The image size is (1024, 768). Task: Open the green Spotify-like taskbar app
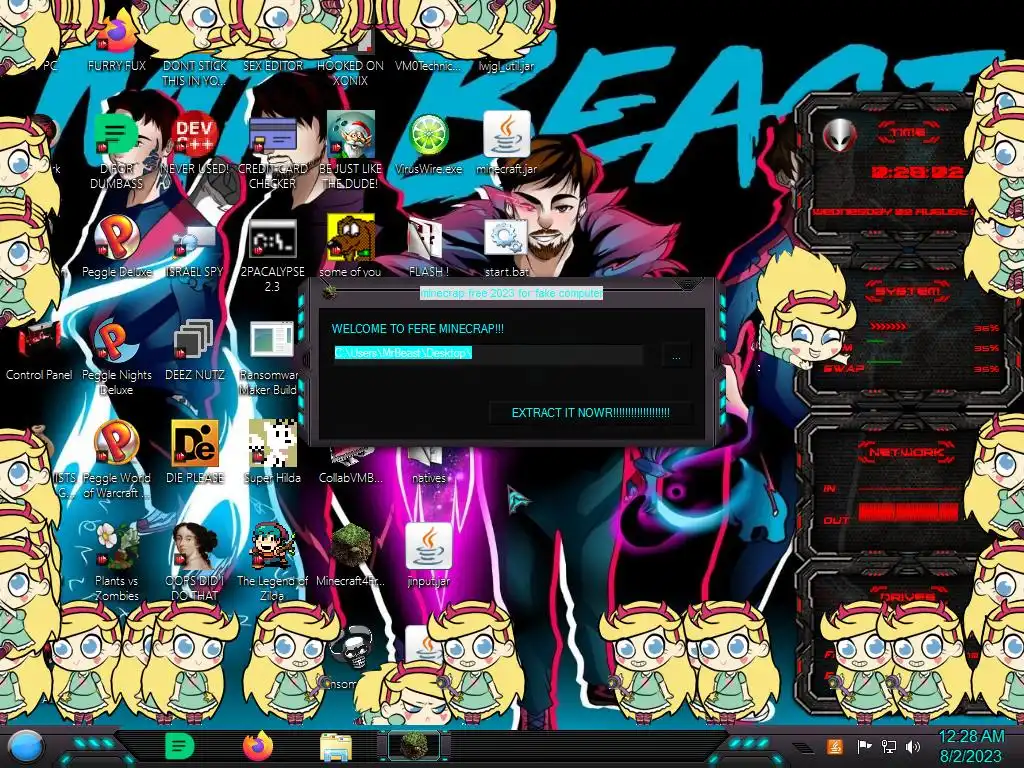(x=178, y=746)
